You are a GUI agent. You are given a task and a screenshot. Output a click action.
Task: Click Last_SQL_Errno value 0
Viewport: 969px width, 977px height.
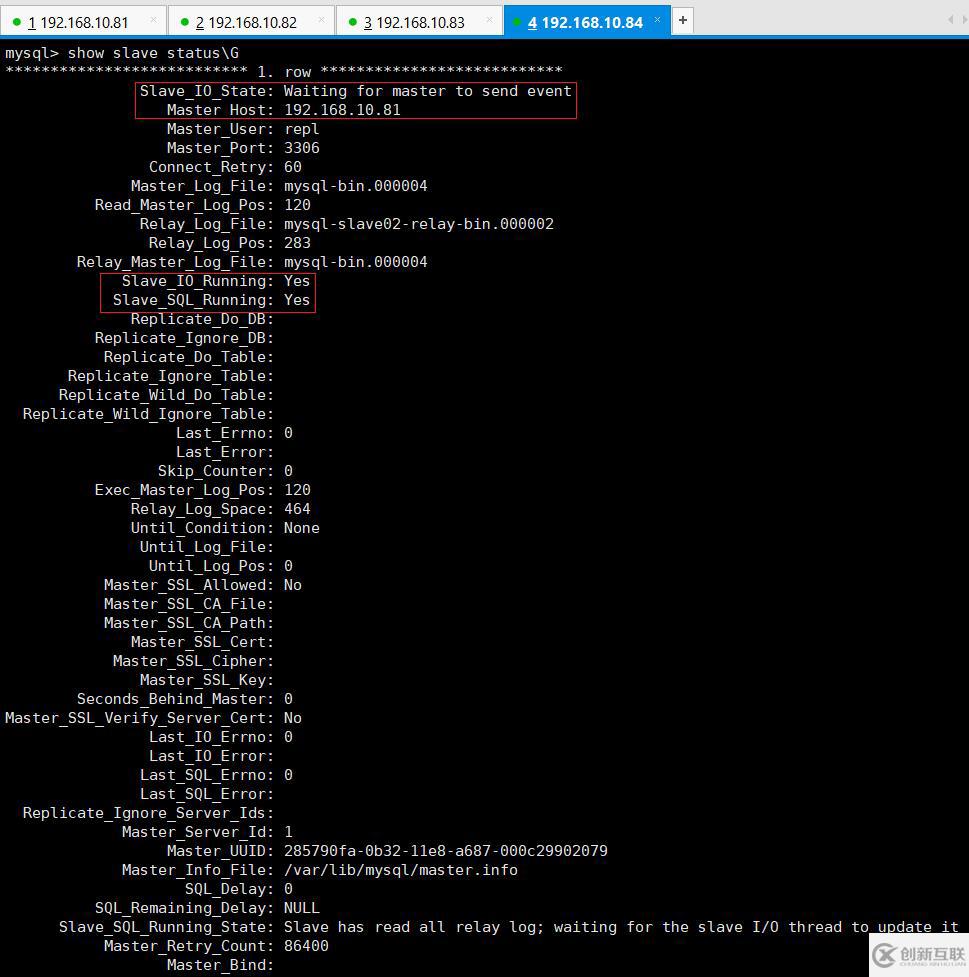pos(288,775)
